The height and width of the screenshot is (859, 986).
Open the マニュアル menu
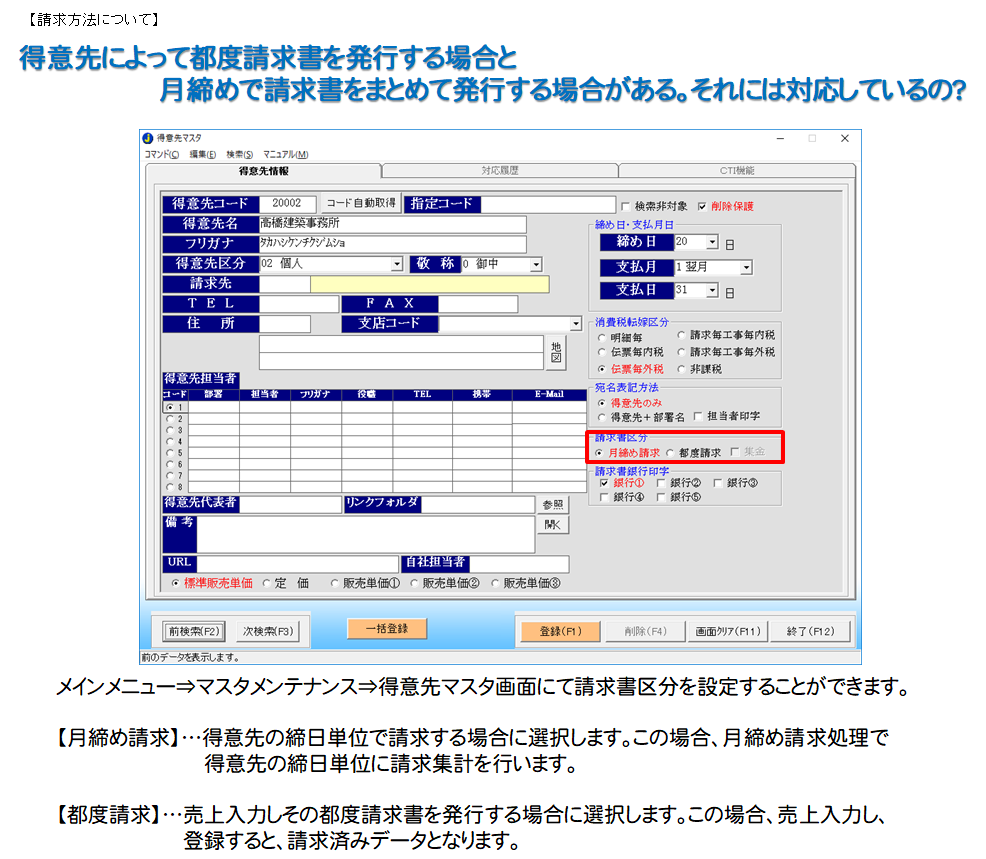[285, 154]
